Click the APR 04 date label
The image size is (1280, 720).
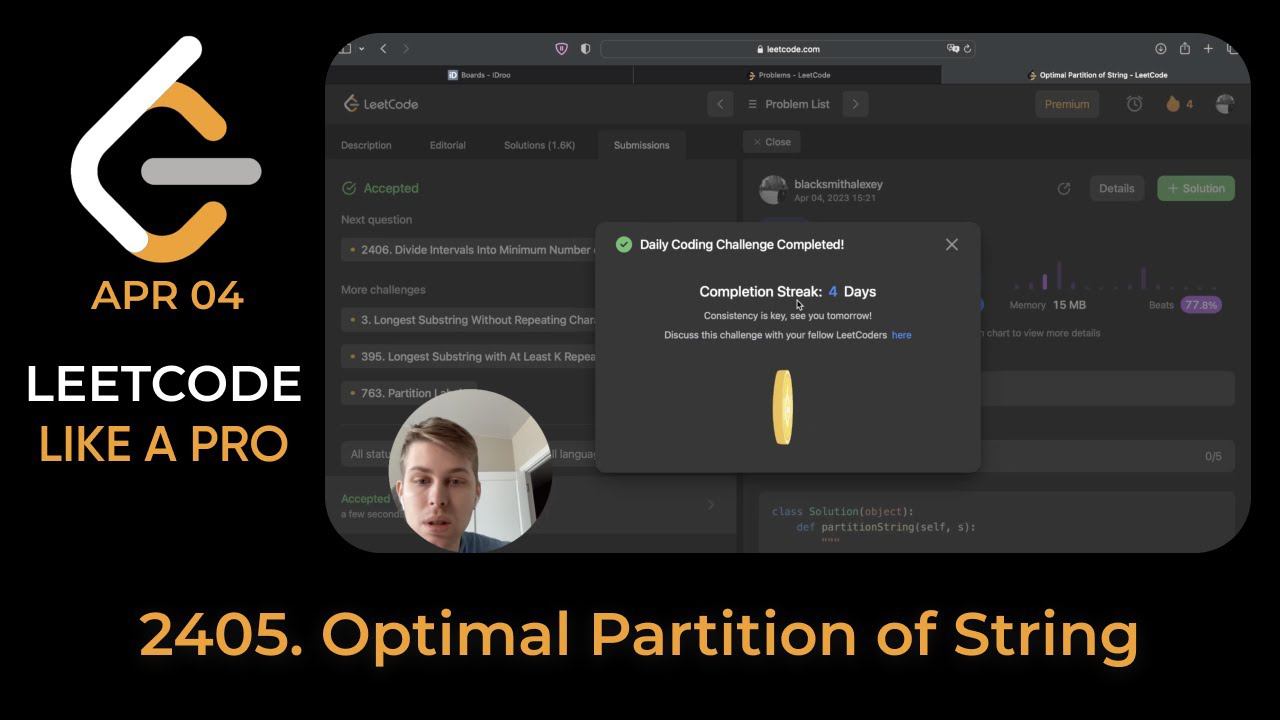coord(167,296)
